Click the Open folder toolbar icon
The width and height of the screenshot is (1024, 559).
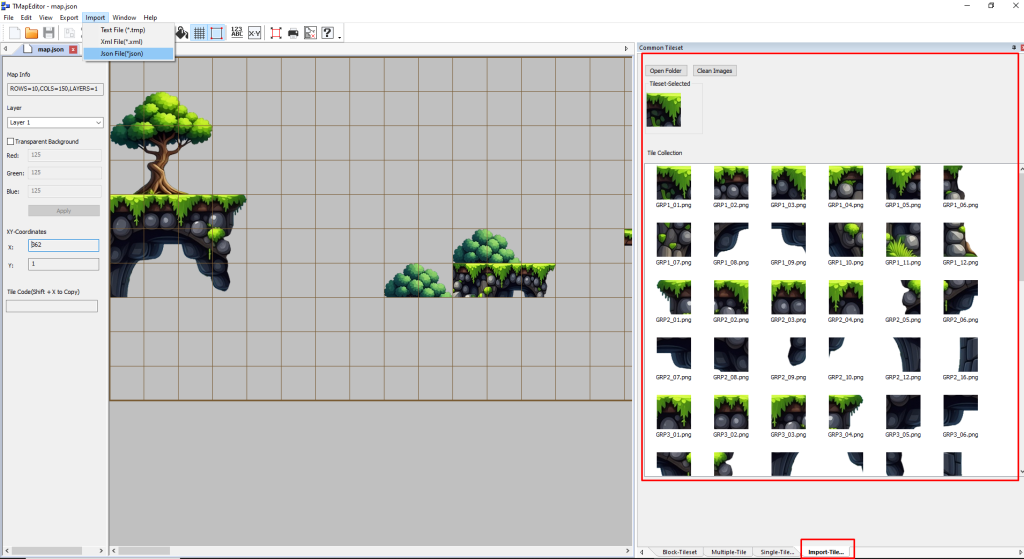click(31, 33)
